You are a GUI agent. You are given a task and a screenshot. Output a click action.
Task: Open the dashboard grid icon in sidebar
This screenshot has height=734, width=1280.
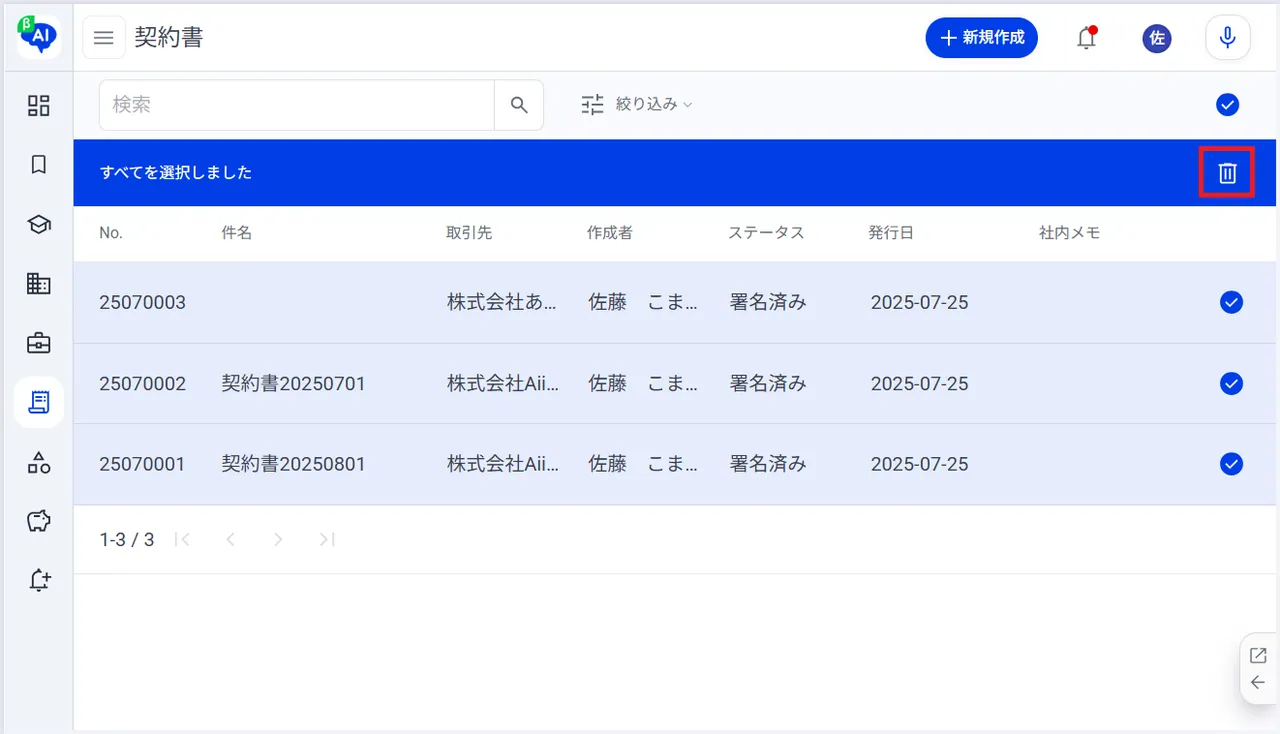(38, 105)
